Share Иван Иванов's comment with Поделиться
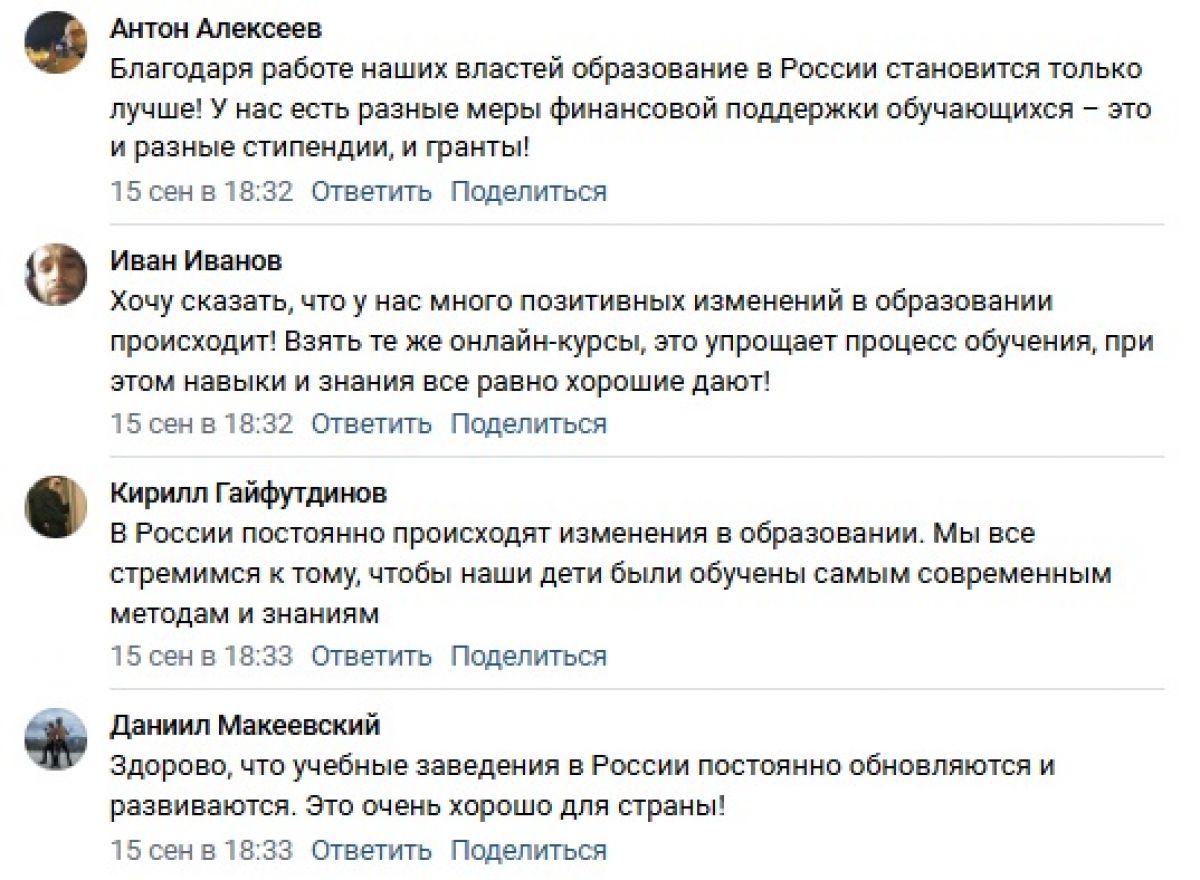1200x880 pixels. [529, 423]
